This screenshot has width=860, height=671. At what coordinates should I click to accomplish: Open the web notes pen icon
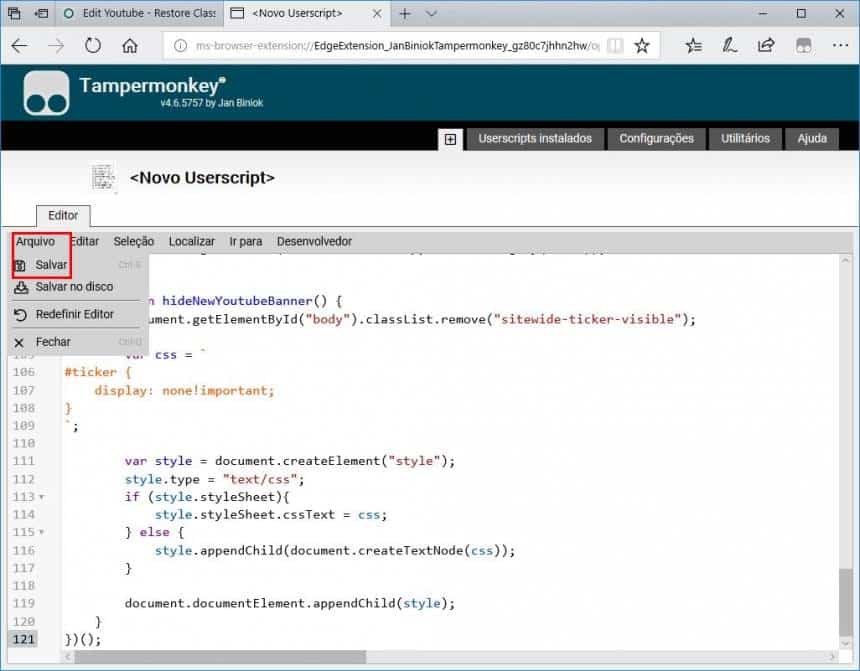pos(729,46)
